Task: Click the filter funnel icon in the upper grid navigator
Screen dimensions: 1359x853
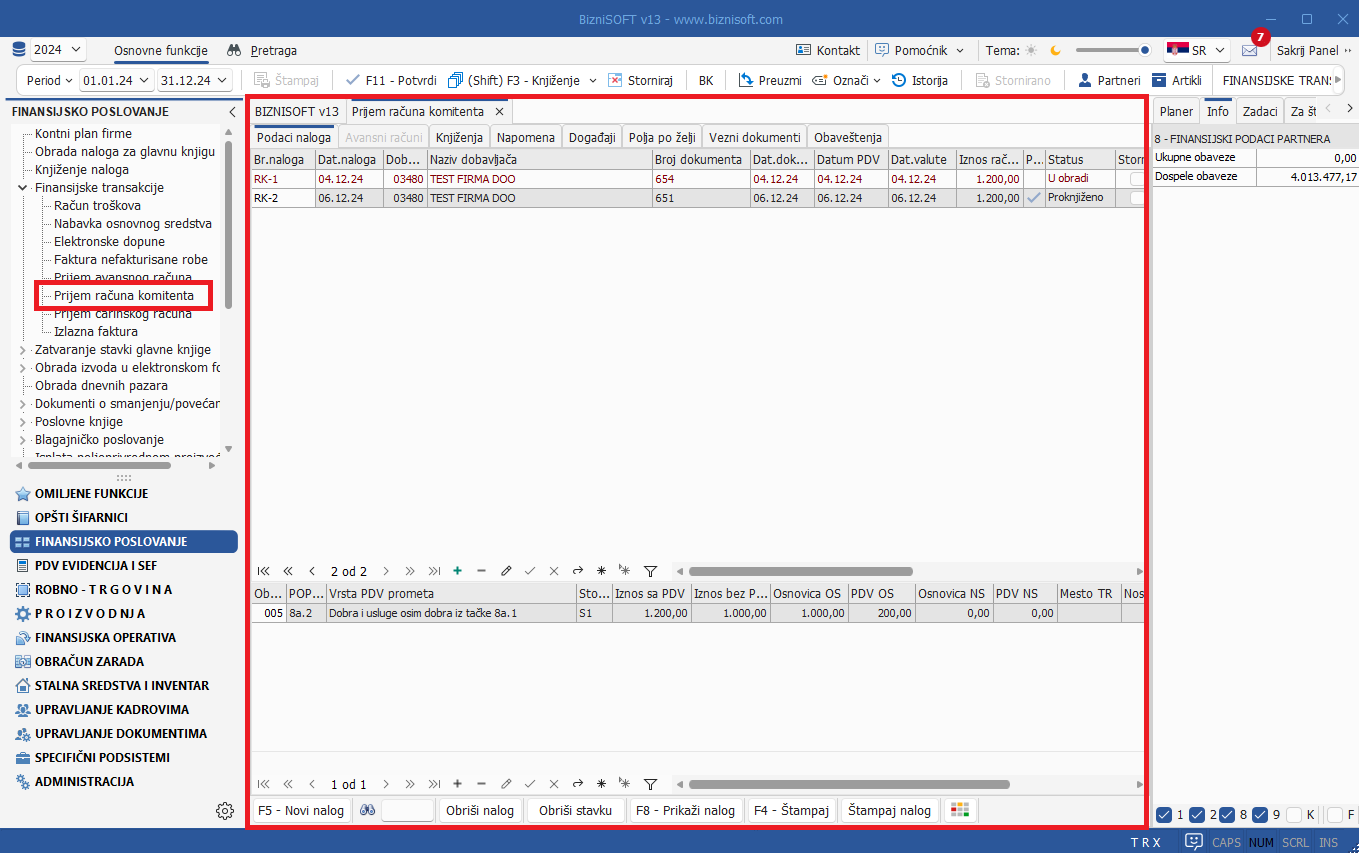Action: [650, 571]
